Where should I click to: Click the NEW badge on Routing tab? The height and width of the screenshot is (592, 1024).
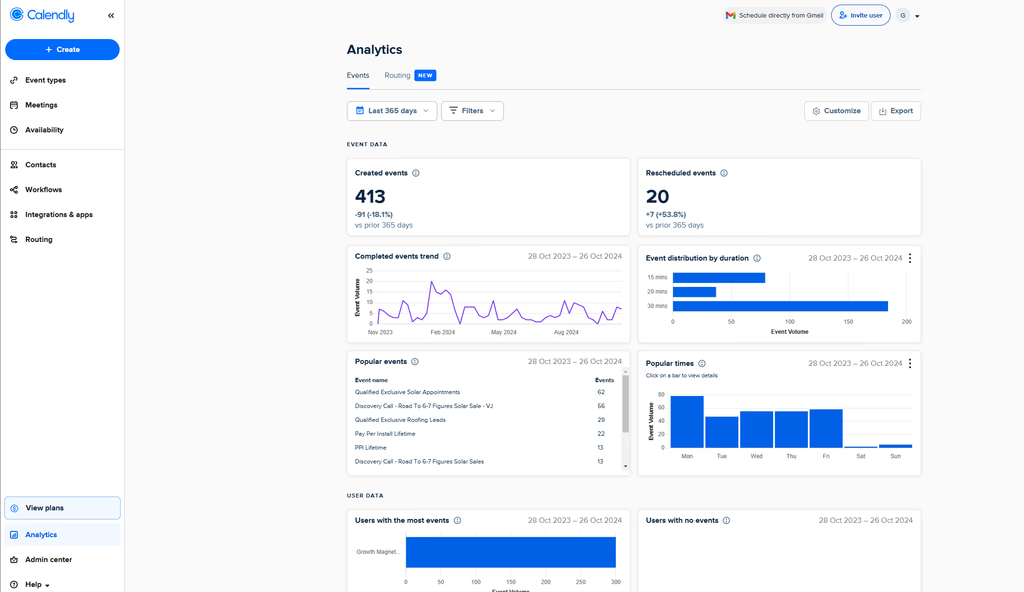[x=425, y=76]
